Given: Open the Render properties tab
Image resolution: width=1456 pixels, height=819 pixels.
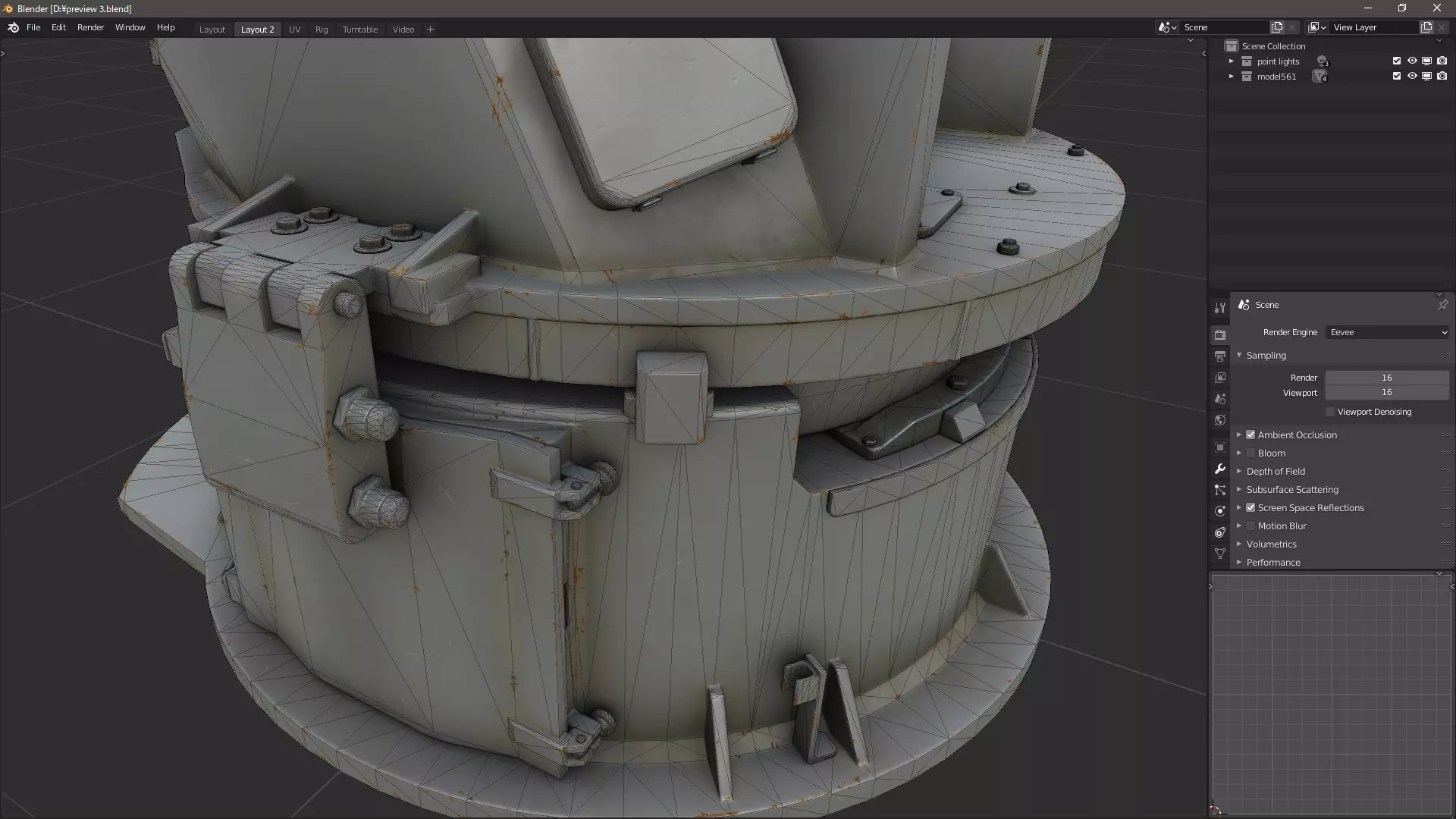Looking at the screenshot, I should click(1219, 334).
